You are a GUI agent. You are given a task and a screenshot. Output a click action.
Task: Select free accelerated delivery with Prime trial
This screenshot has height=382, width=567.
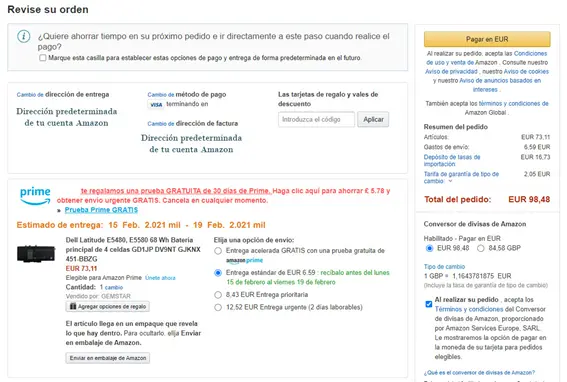pos(218,251)
